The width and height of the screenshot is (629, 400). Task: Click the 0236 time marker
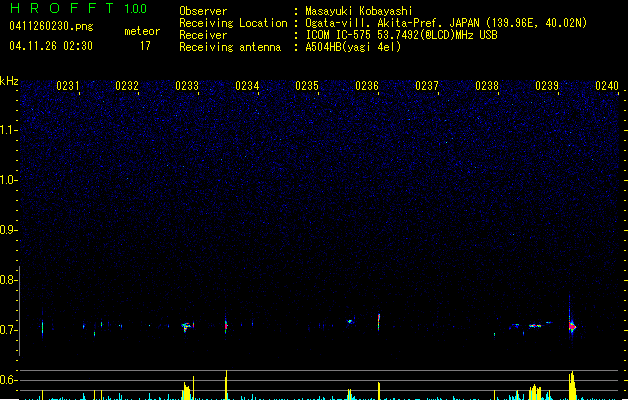[x=367, y=86]
